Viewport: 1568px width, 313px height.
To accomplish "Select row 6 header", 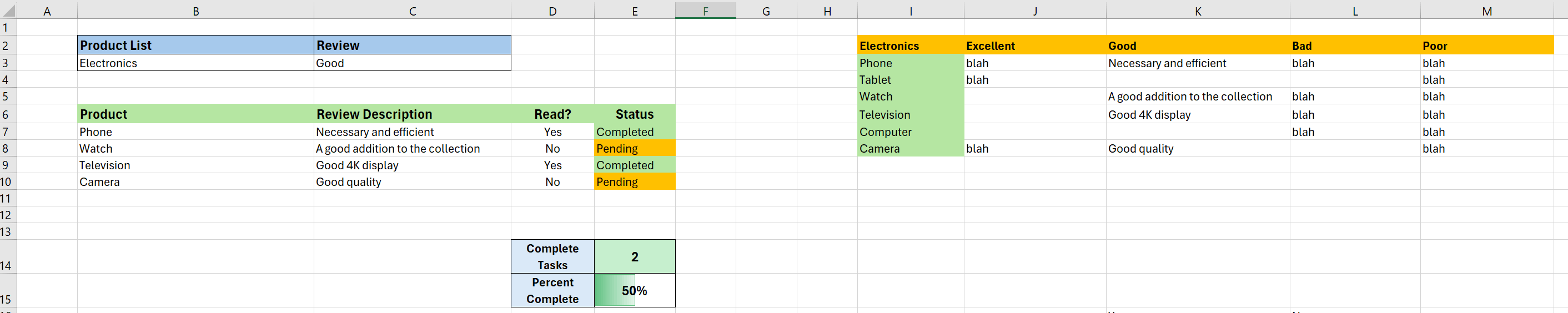I will click(x=7, y=114).
